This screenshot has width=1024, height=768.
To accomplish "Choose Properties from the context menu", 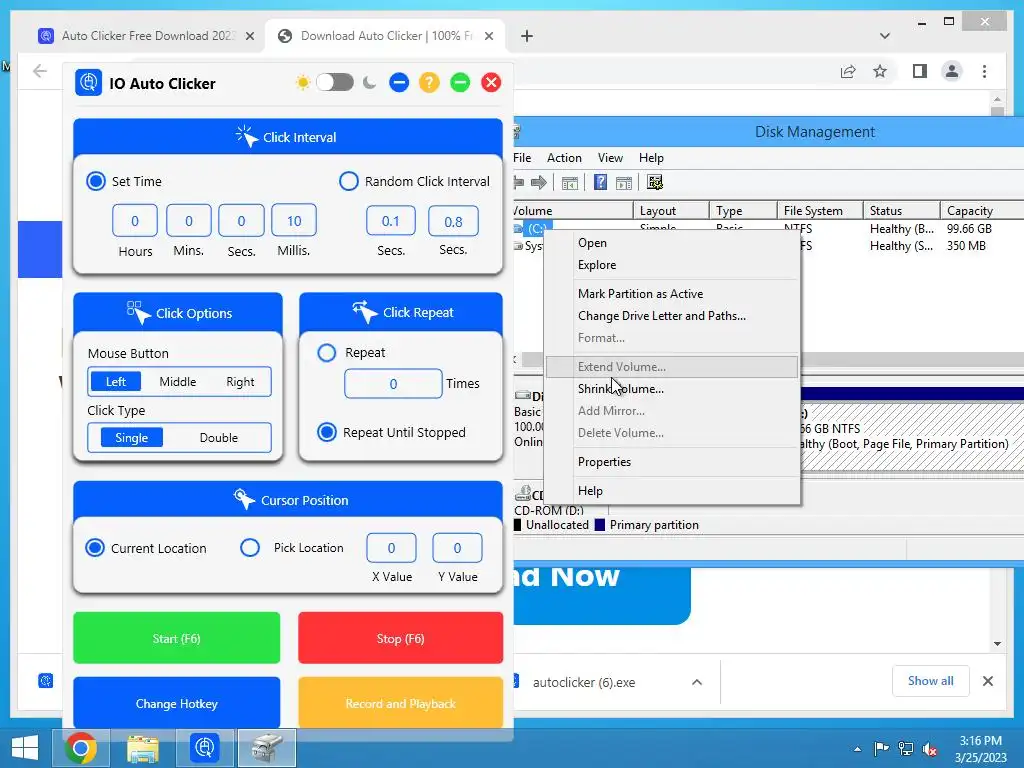I will 672,462.
